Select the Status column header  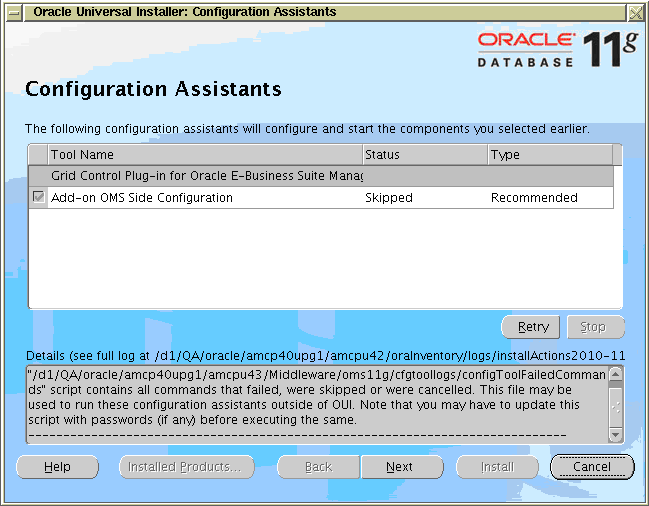point(425,155)
